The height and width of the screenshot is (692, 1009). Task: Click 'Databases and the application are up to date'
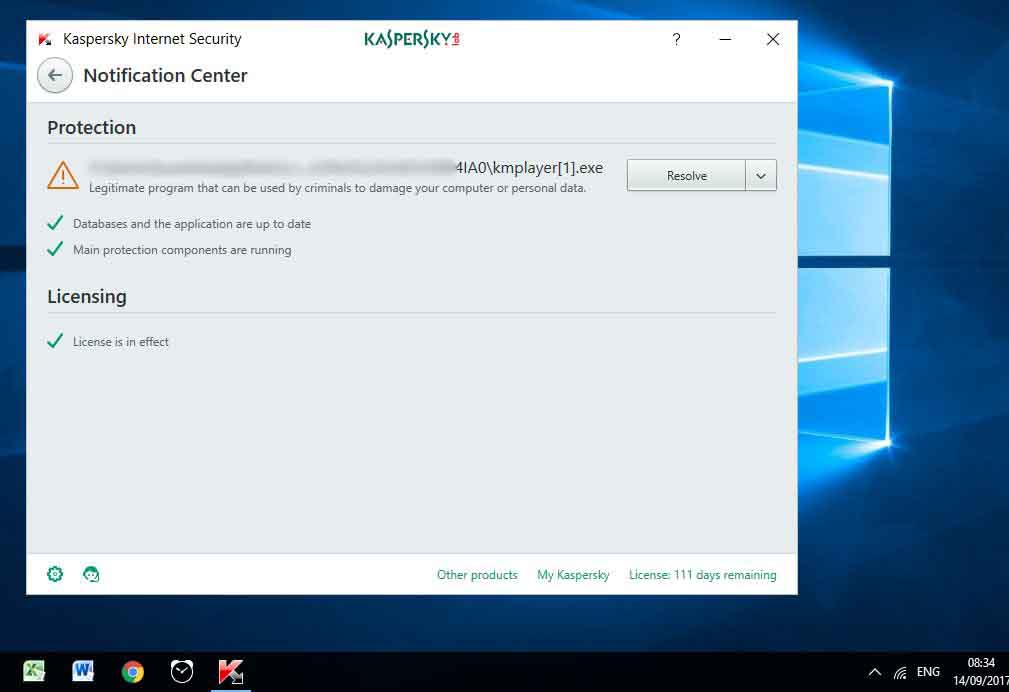[x=192, y=224]
